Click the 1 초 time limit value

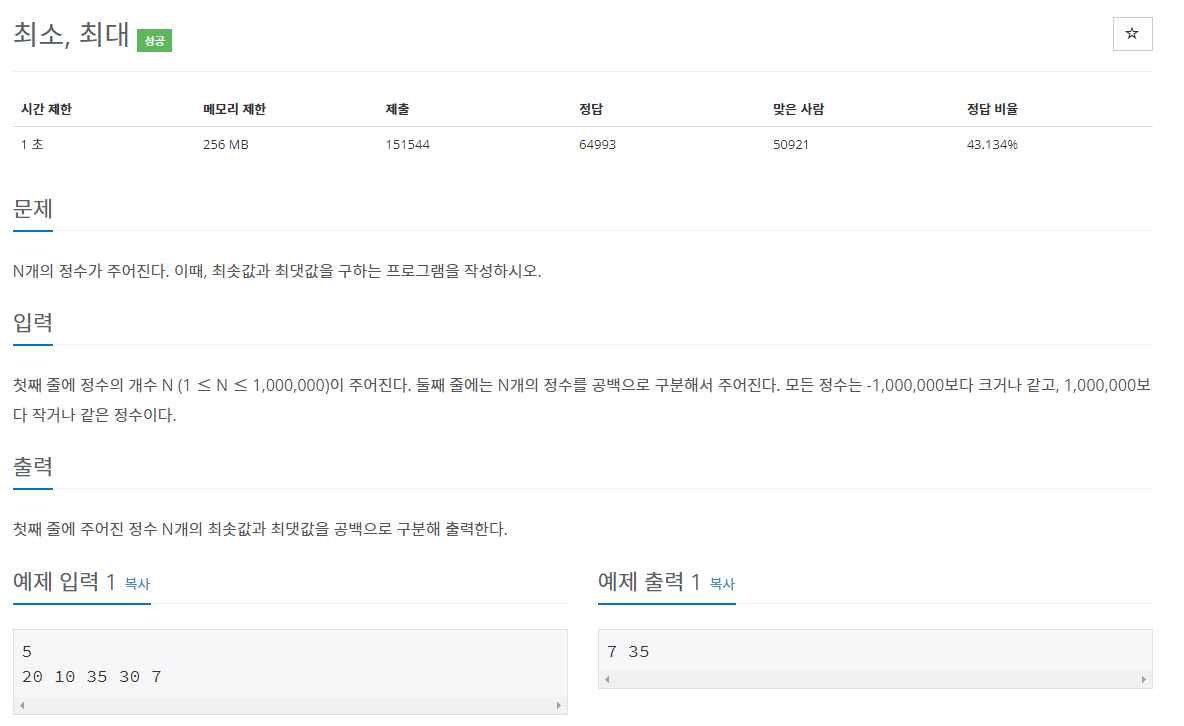[32, 144]
